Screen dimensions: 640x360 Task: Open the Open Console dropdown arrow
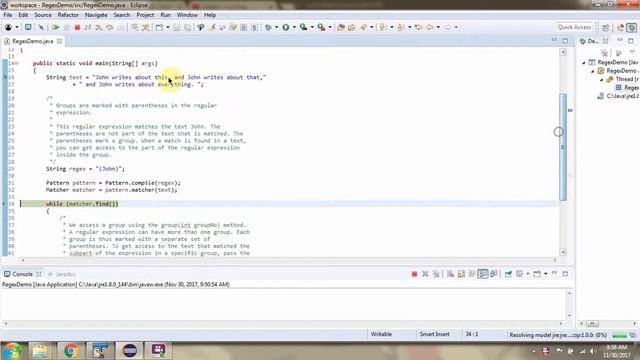point(546,274)
